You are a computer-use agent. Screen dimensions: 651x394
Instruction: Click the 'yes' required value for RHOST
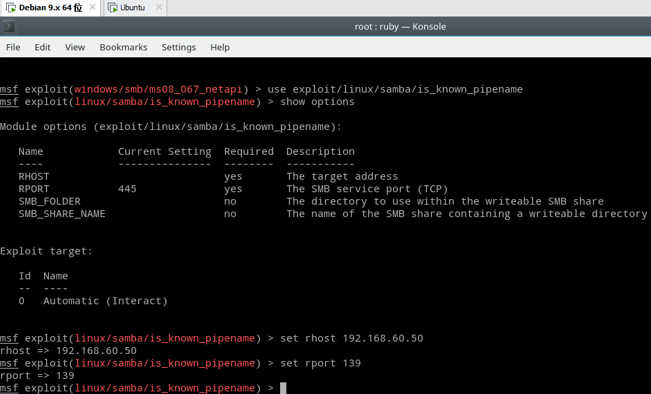(x=233, y=176)
